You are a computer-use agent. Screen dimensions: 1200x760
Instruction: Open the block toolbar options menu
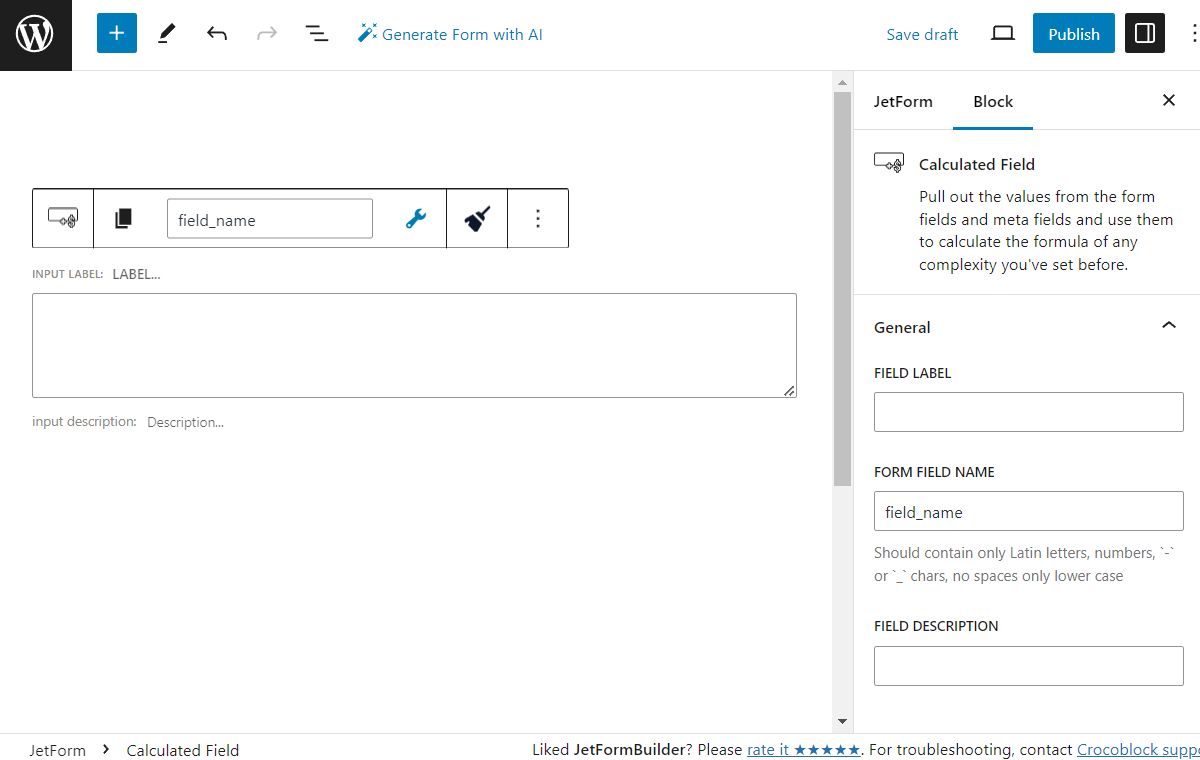point(538,218)
